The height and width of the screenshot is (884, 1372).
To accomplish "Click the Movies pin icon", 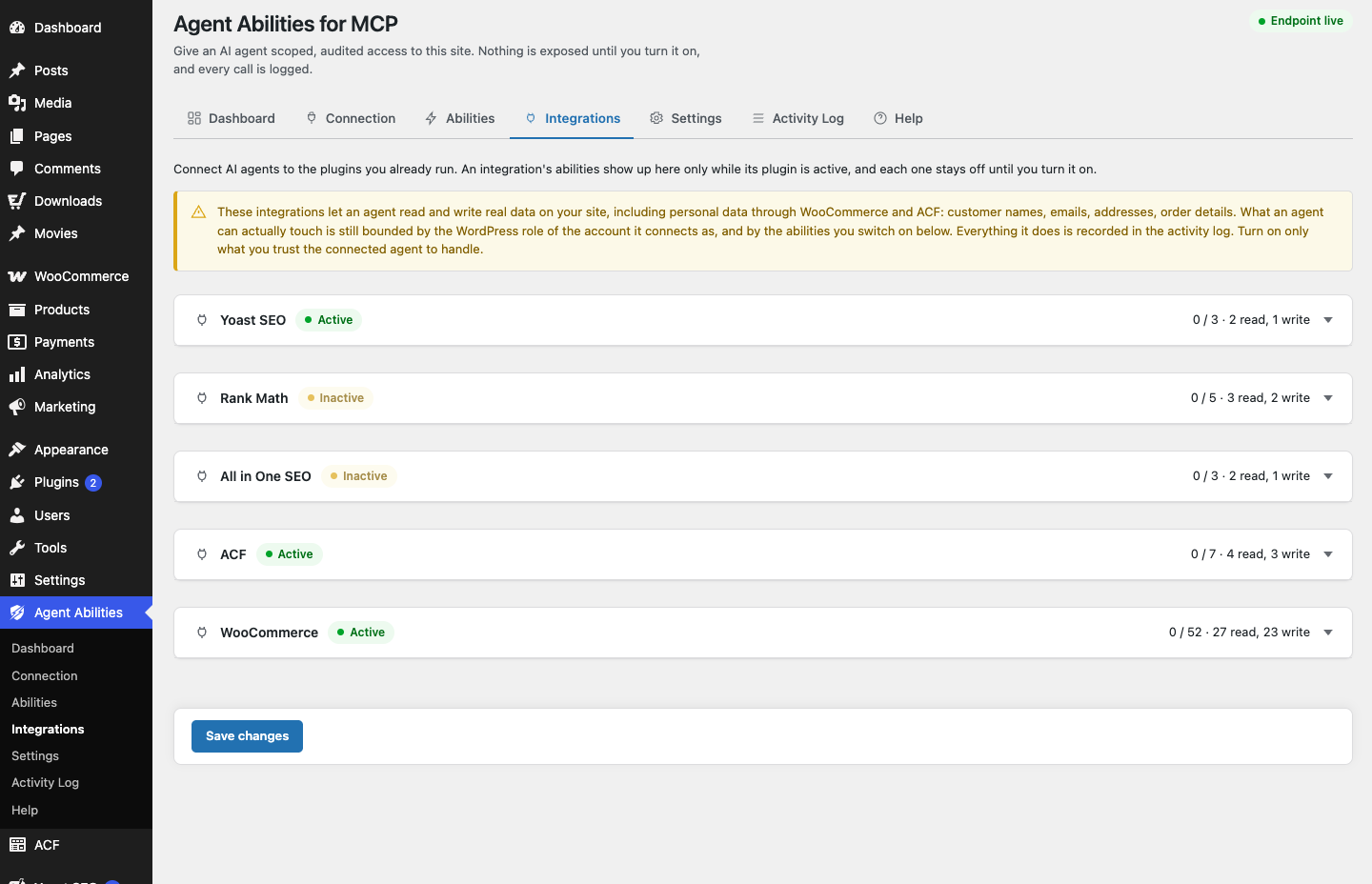I will point(17,233).
